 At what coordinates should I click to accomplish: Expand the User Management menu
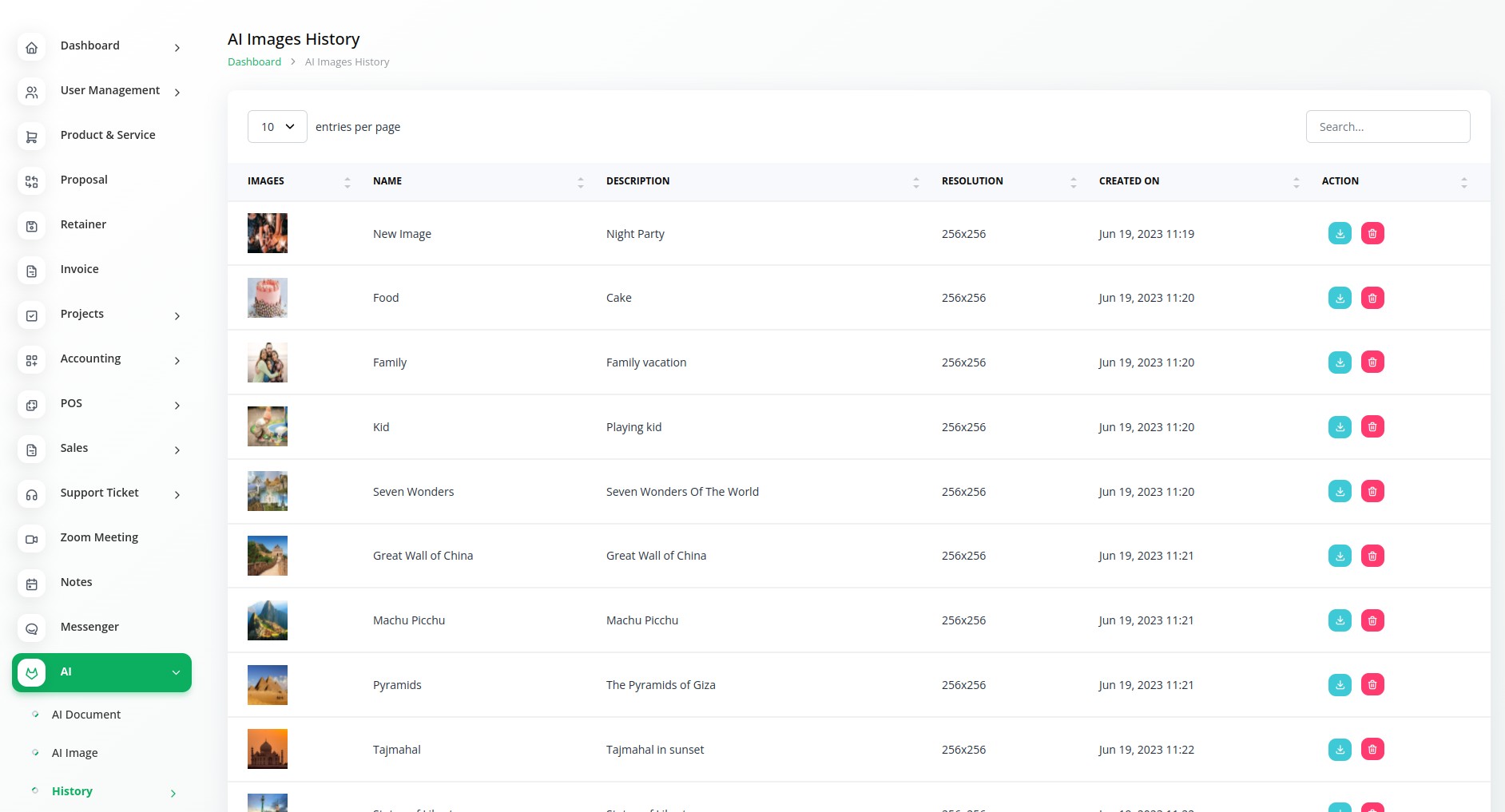pos(177,92)
